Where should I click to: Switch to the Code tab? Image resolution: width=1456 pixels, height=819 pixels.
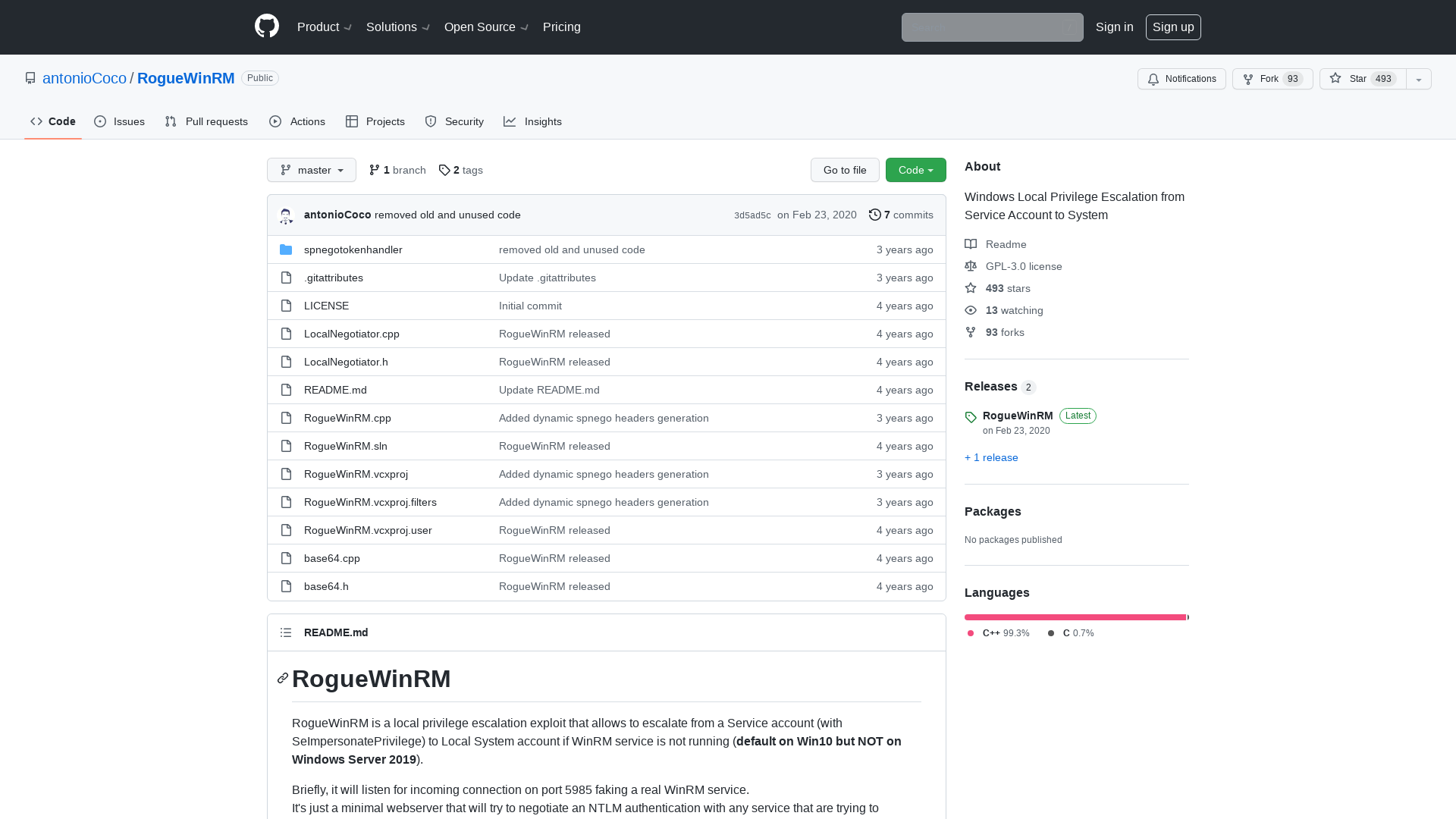53,121
